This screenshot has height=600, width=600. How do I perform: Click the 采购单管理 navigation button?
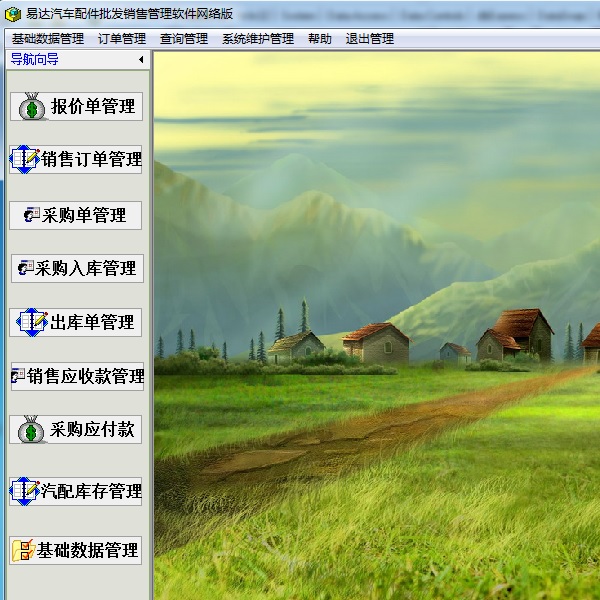pos(76,215)
